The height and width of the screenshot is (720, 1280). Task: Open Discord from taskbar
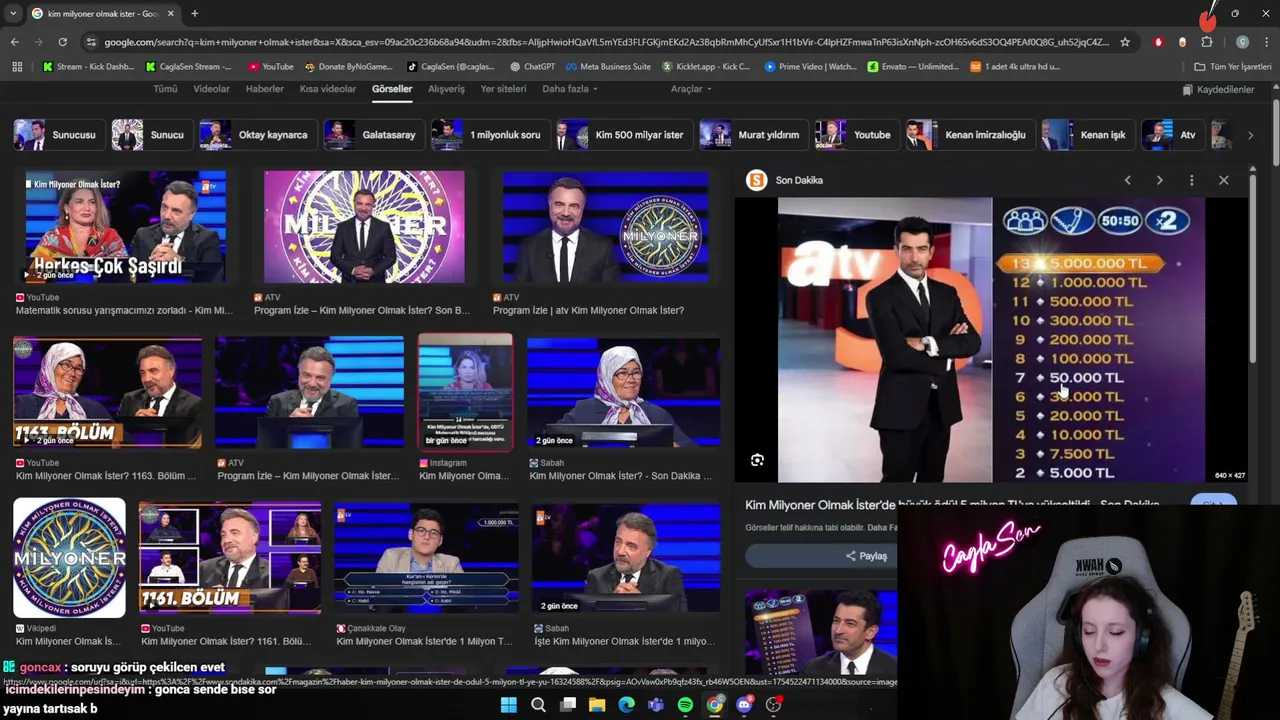tap(744, 705)
